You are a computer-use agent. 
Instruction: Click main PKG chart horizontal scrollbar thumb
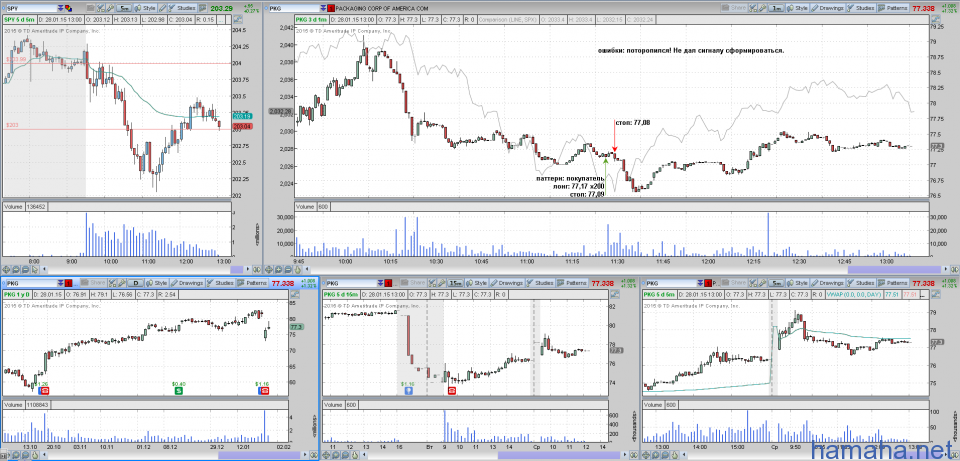(x=894, y=269)
